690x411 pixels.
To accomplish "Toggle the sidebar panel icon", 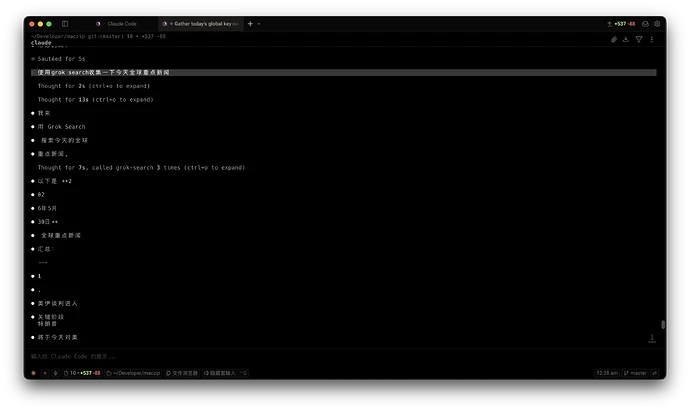I will click(65, 24).
